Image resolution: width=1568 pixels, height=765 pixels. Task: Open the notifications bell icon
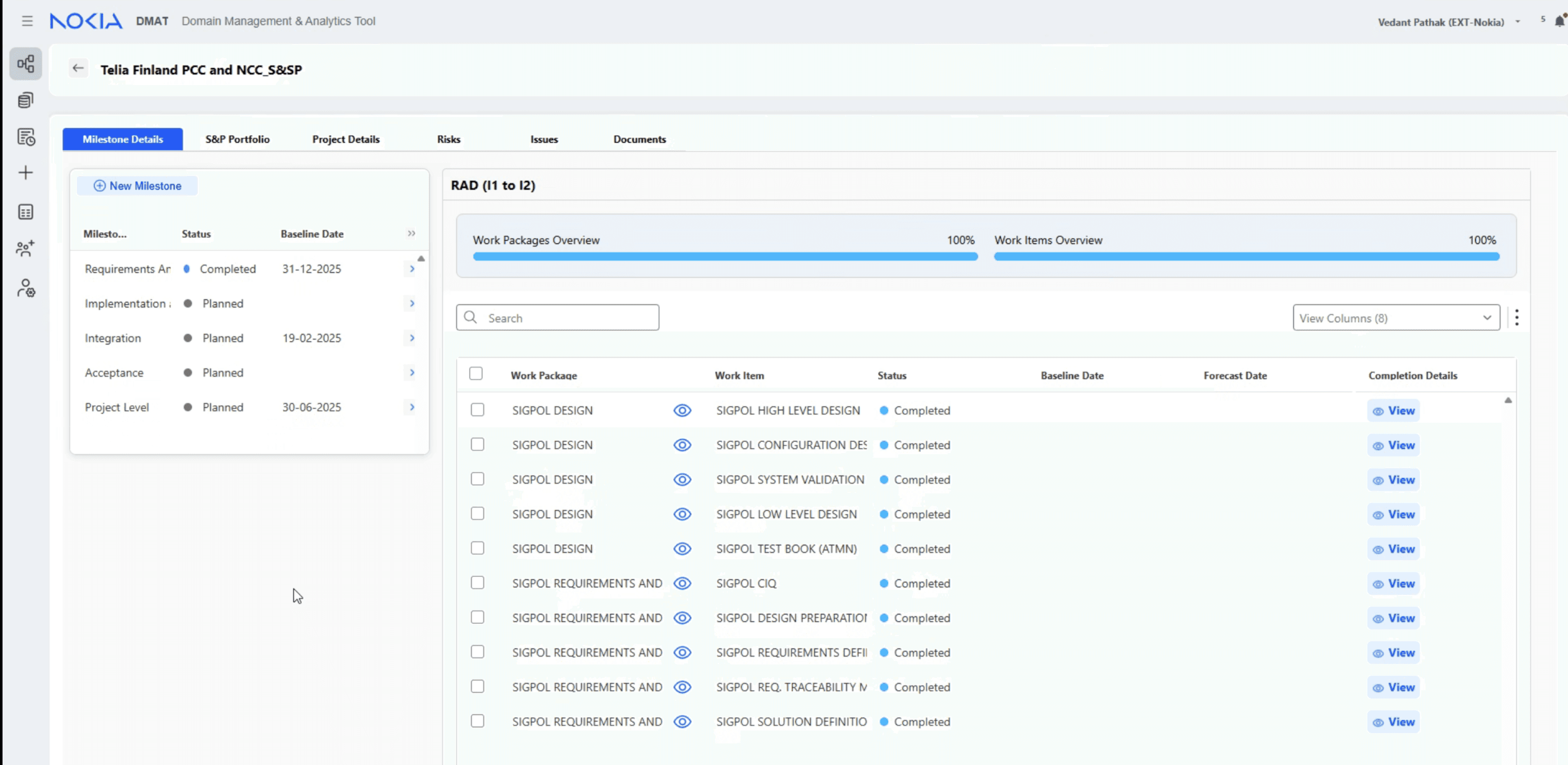1558,21
